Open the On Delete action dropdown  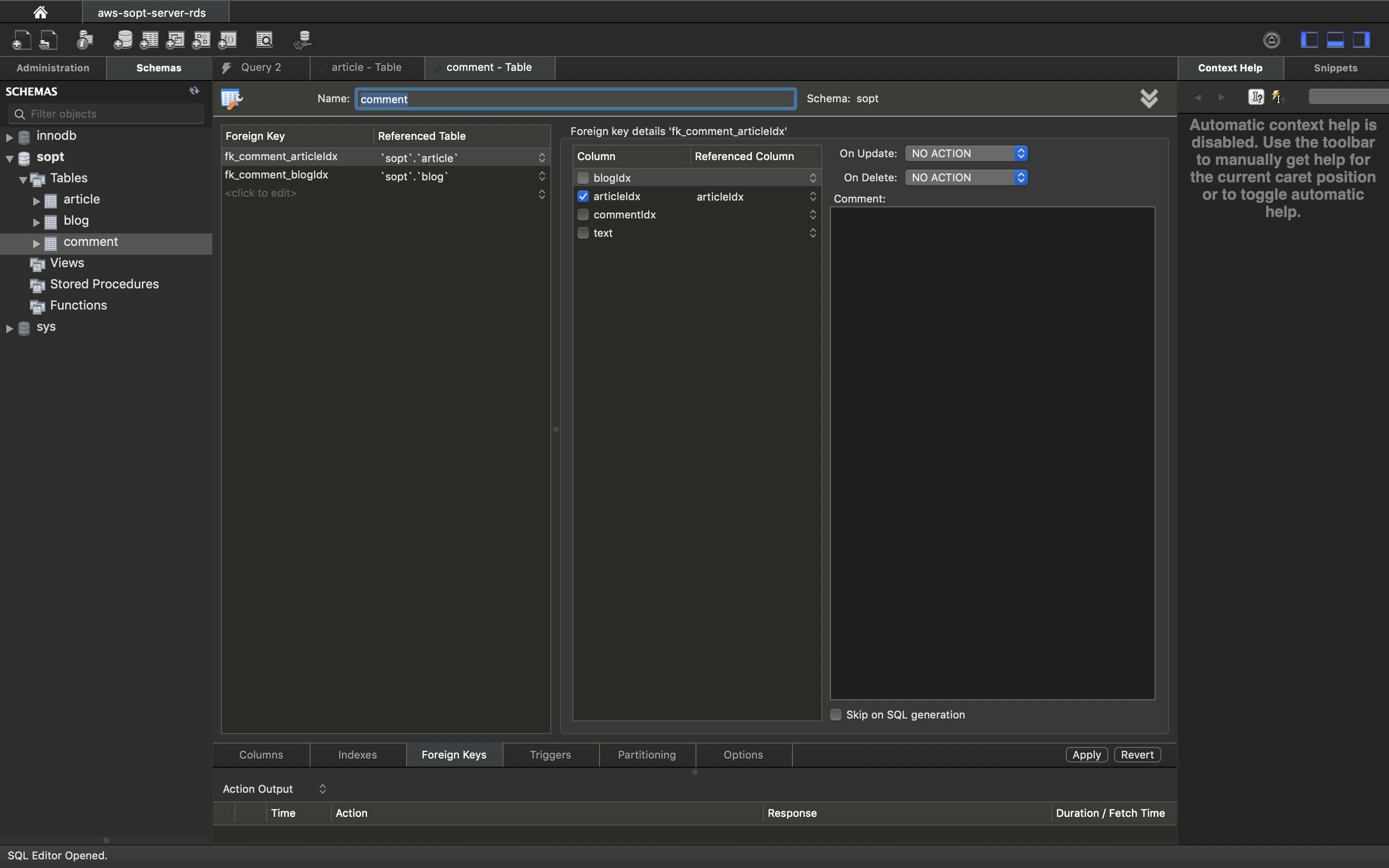(966, 177)
